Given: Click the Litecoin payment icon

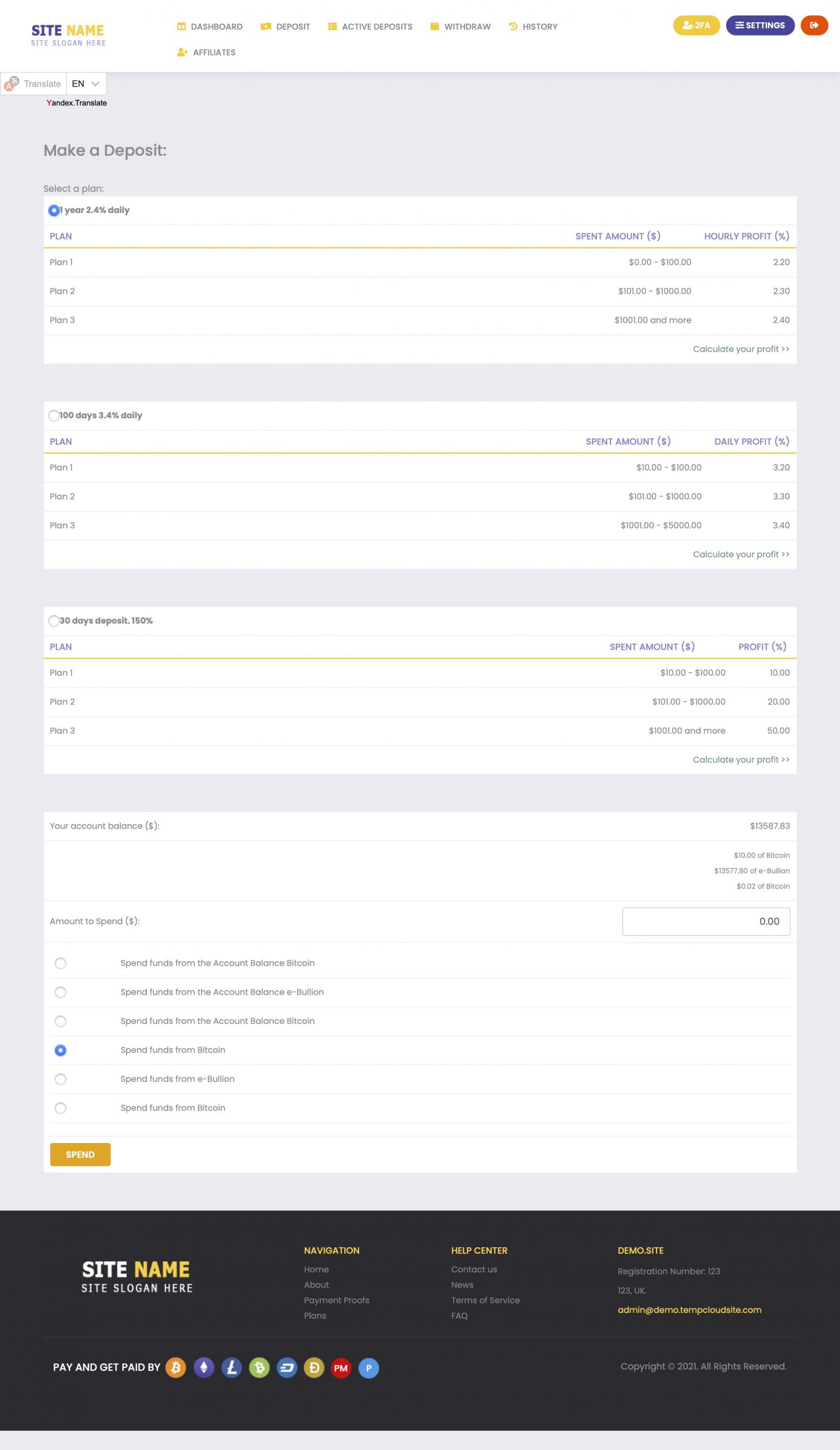Looking at the screenshot, I should (231, 1367).
